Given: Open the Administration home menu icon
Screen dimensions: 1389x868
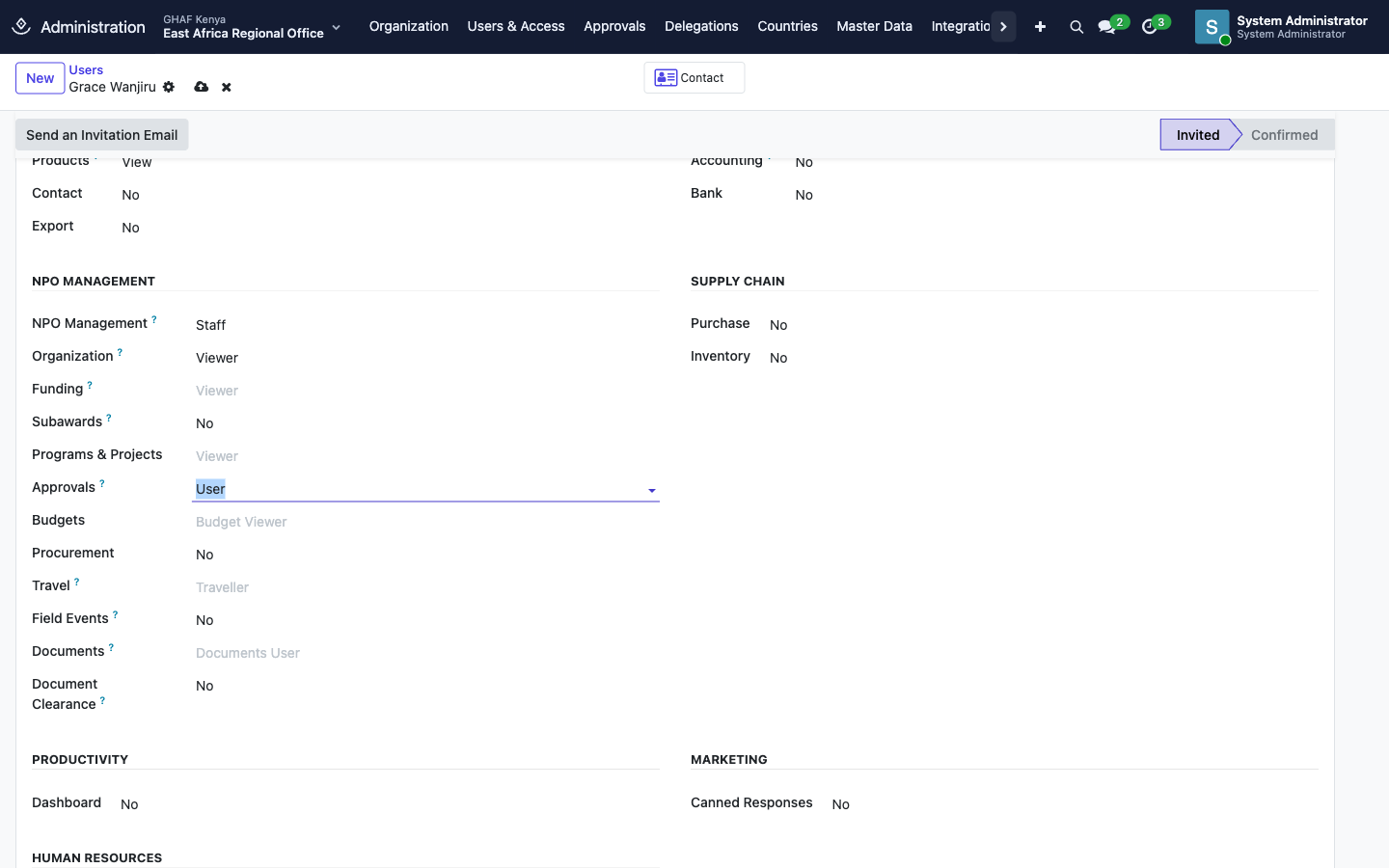Looking at the screenshot, I should point(21,26).
